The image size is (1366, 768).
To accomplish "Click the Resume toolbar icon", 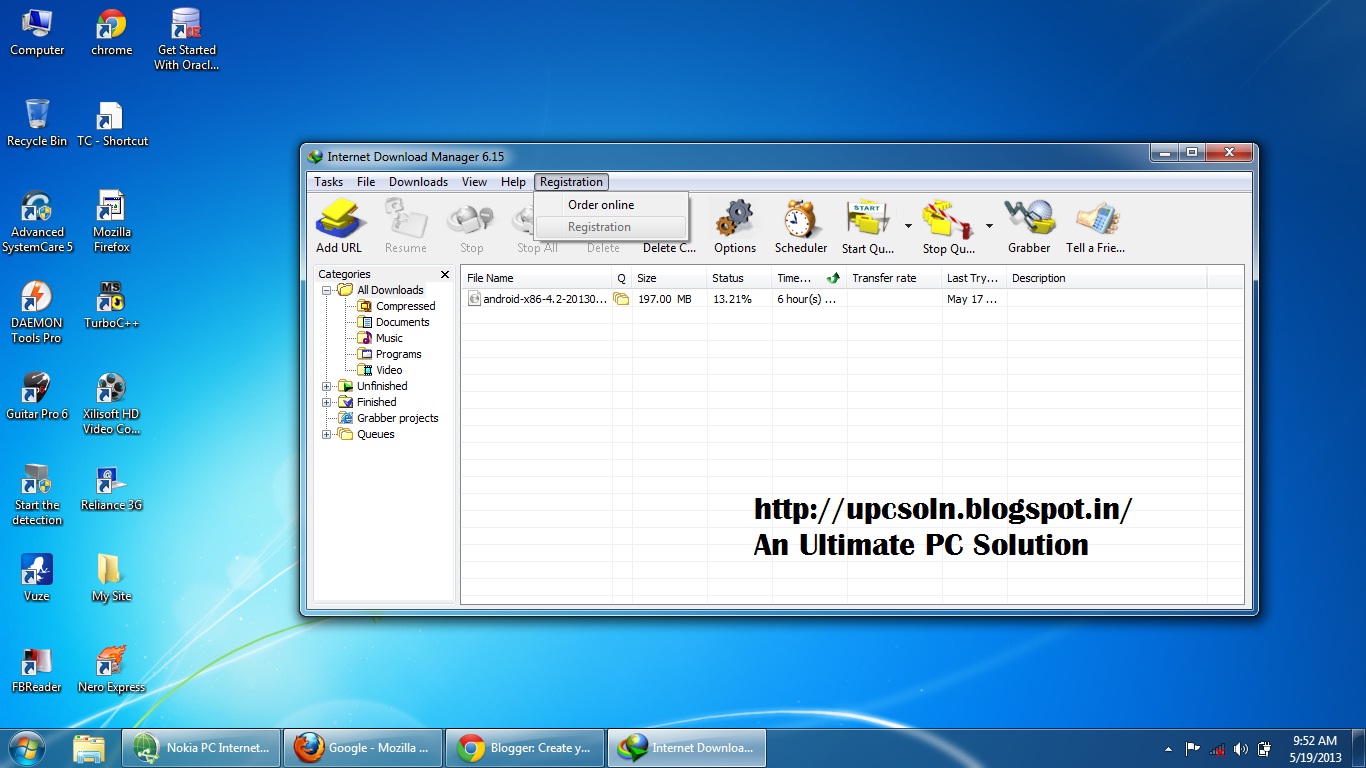I will pyautogui.click(x=405, y=226).
